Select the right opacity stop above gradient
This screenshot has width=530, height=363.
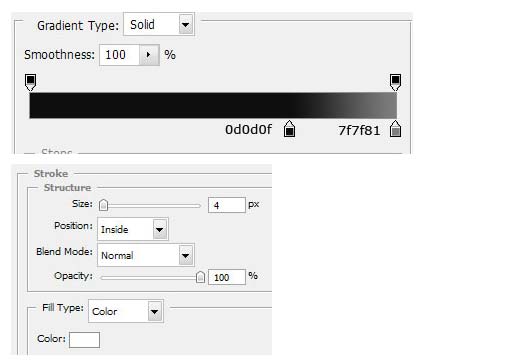[395, 82]
